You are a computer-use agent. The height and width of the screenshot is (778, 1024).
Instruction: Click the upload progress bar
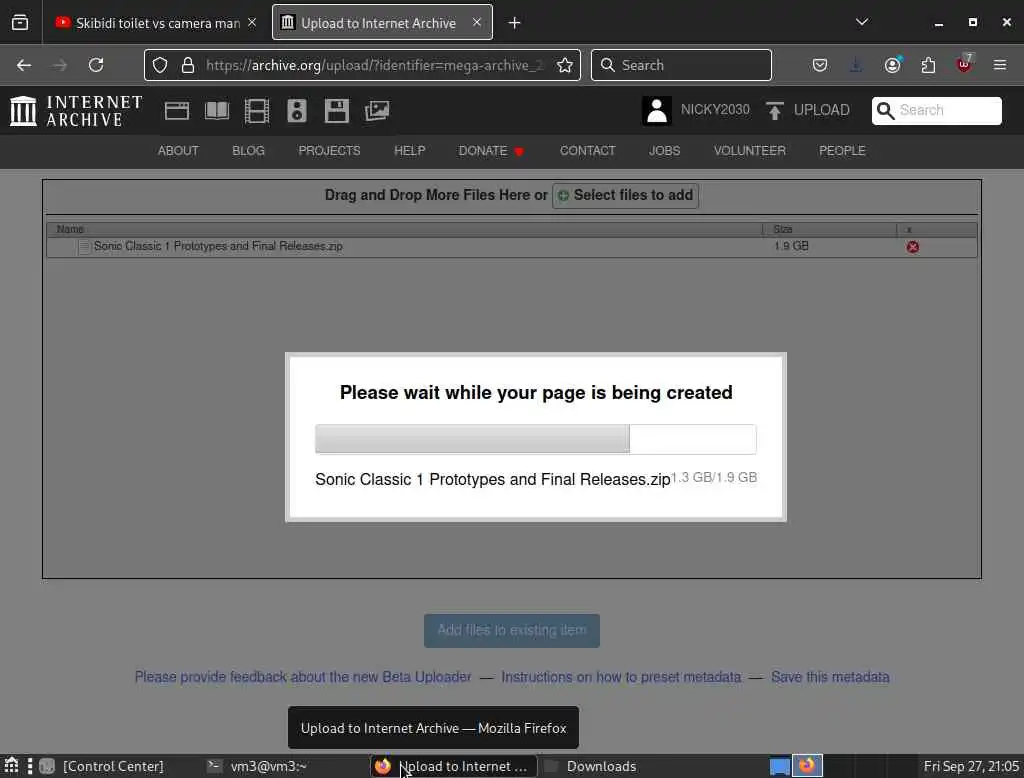coord(536,439)
